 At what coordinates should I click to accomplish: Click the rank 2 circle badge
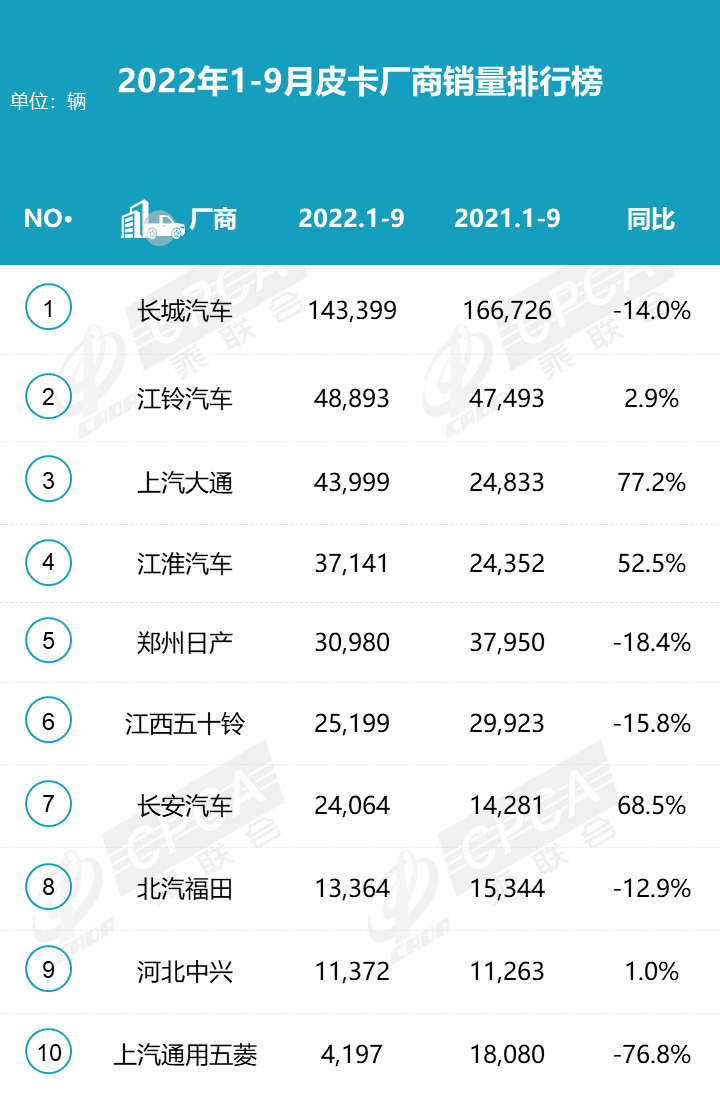click(49, 397)
